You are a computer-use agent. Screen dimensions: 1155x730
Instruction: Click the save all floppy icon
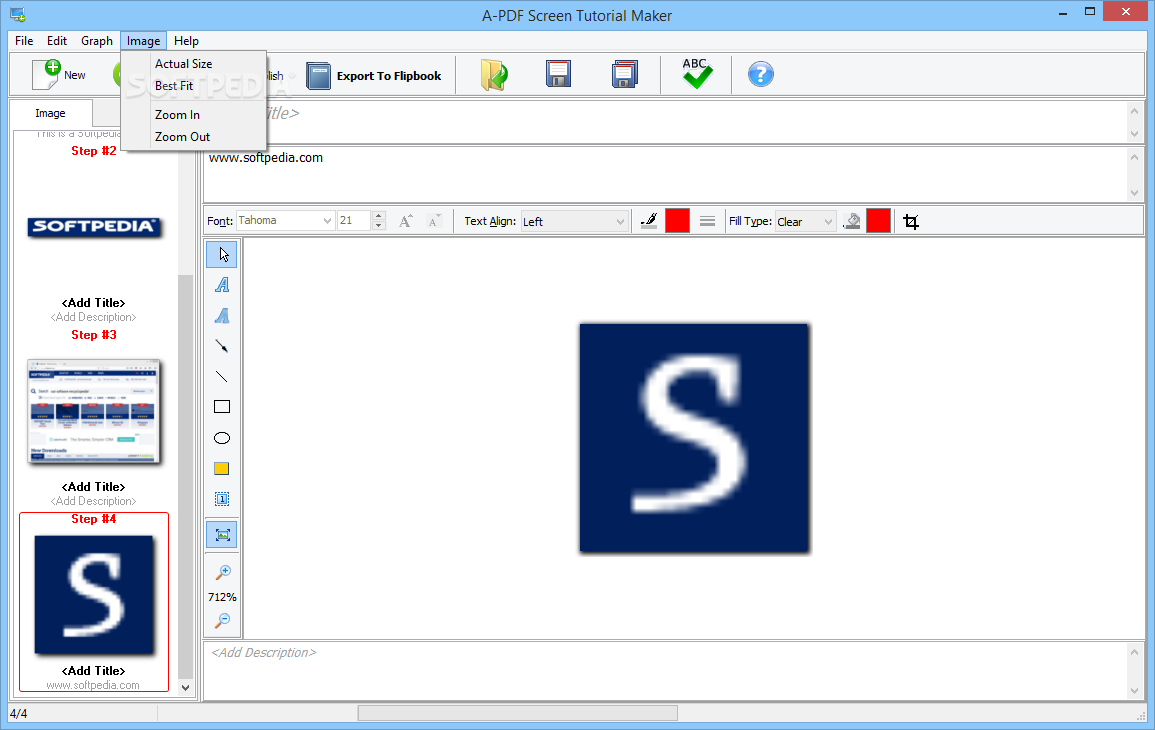[x=625, y=74]
